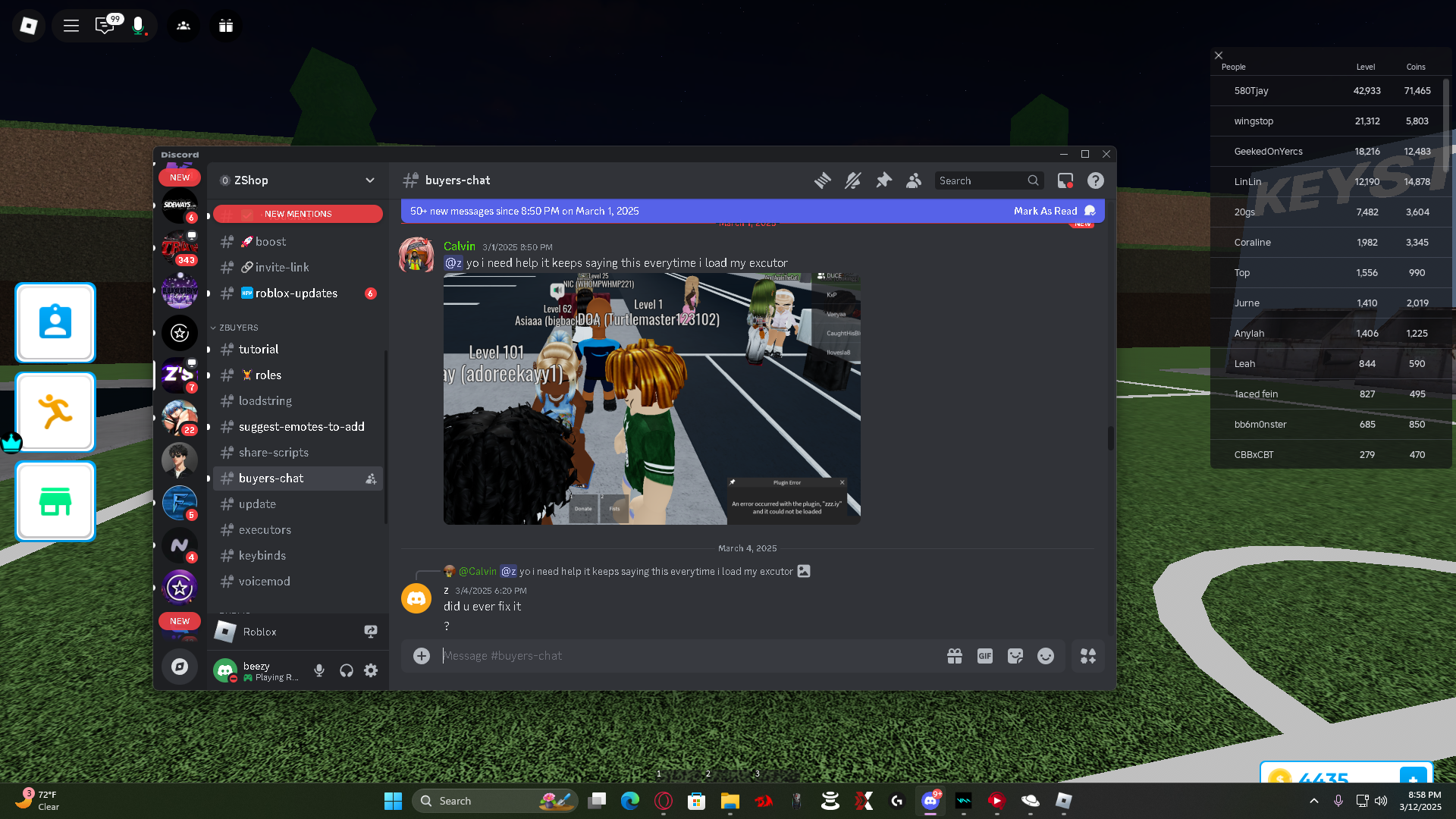Open the avatar ID card game button
This screenshot has width=1456, height=819.
pos(55,322)
